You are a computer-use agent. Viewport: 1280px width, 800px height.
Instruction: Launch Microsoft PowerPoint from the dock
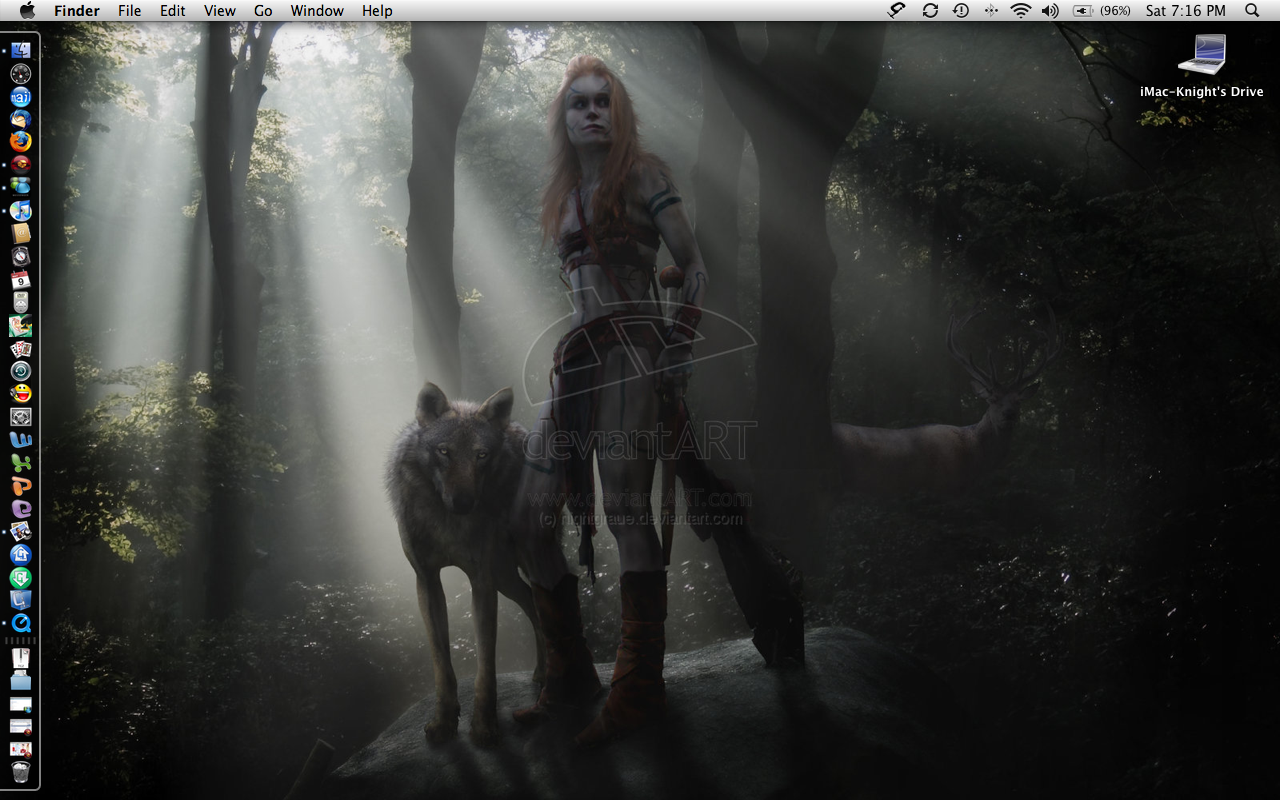21,486
